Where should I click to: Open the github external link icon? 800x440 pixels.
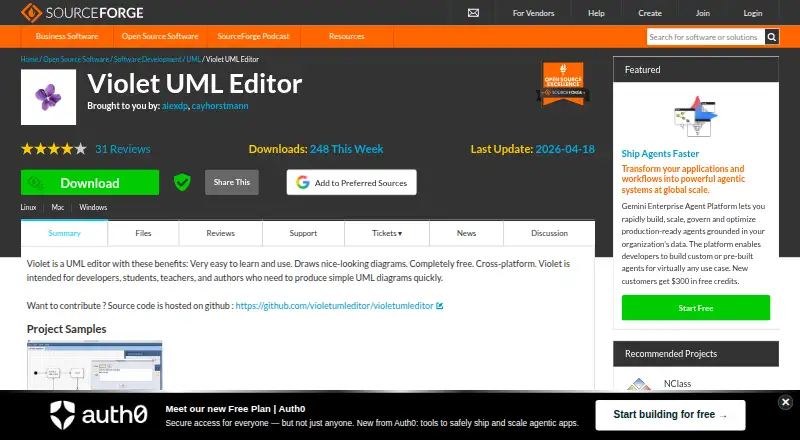(440, 306)
